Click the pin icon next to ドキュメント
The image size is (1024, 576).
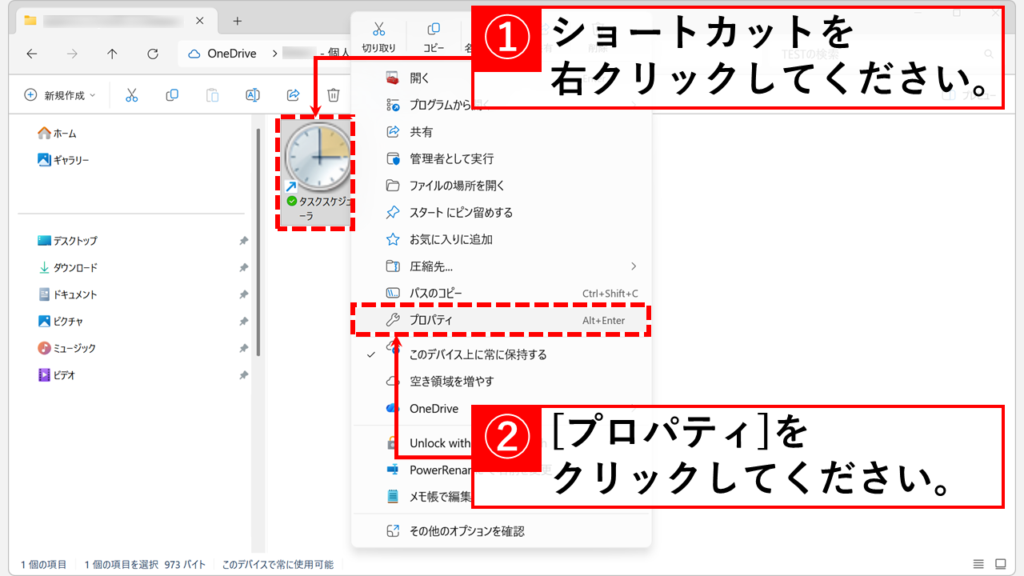click(244, 293)
